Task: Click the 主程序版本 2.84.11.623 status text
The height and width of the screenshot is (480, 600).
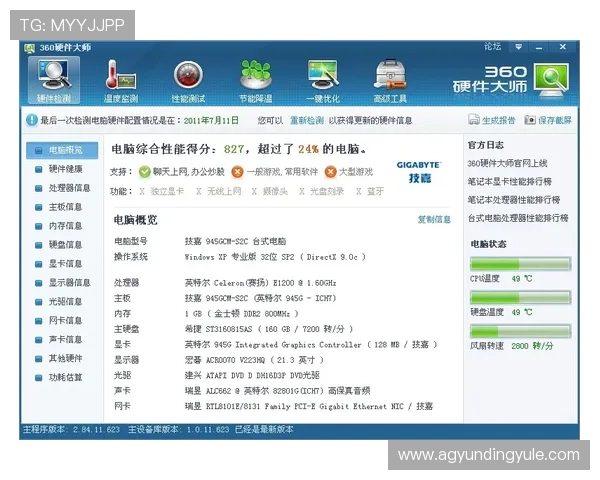Action: coord(71,429)
